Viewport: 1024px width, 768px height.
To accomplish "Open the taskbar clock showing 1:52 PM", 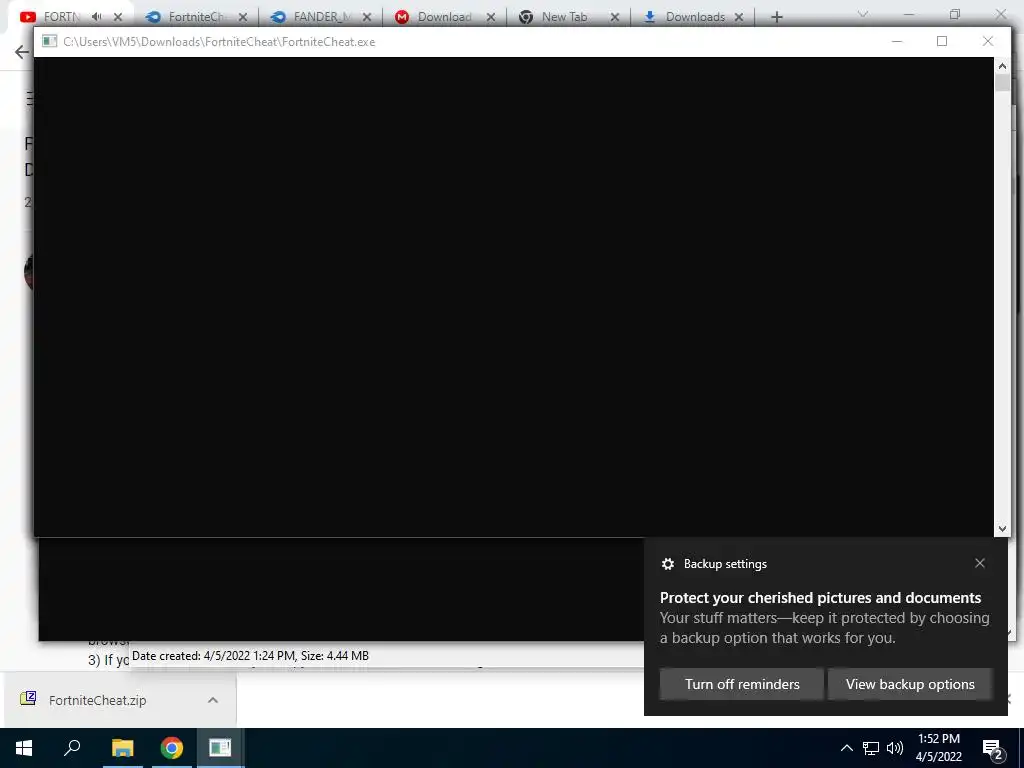I will [938, 748].
